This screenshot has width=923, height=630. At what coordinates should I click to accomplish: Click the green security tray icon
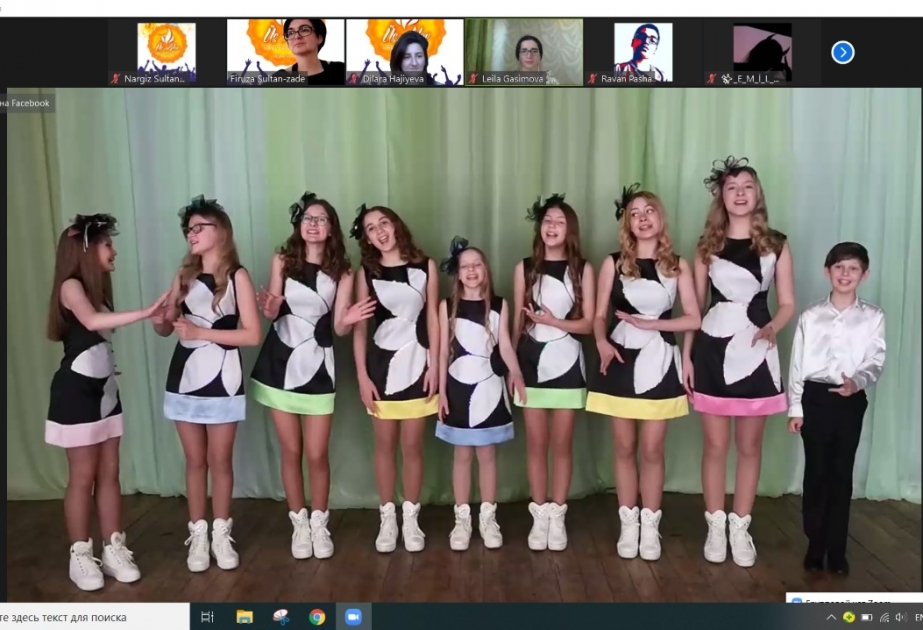(x=849, y=617)
